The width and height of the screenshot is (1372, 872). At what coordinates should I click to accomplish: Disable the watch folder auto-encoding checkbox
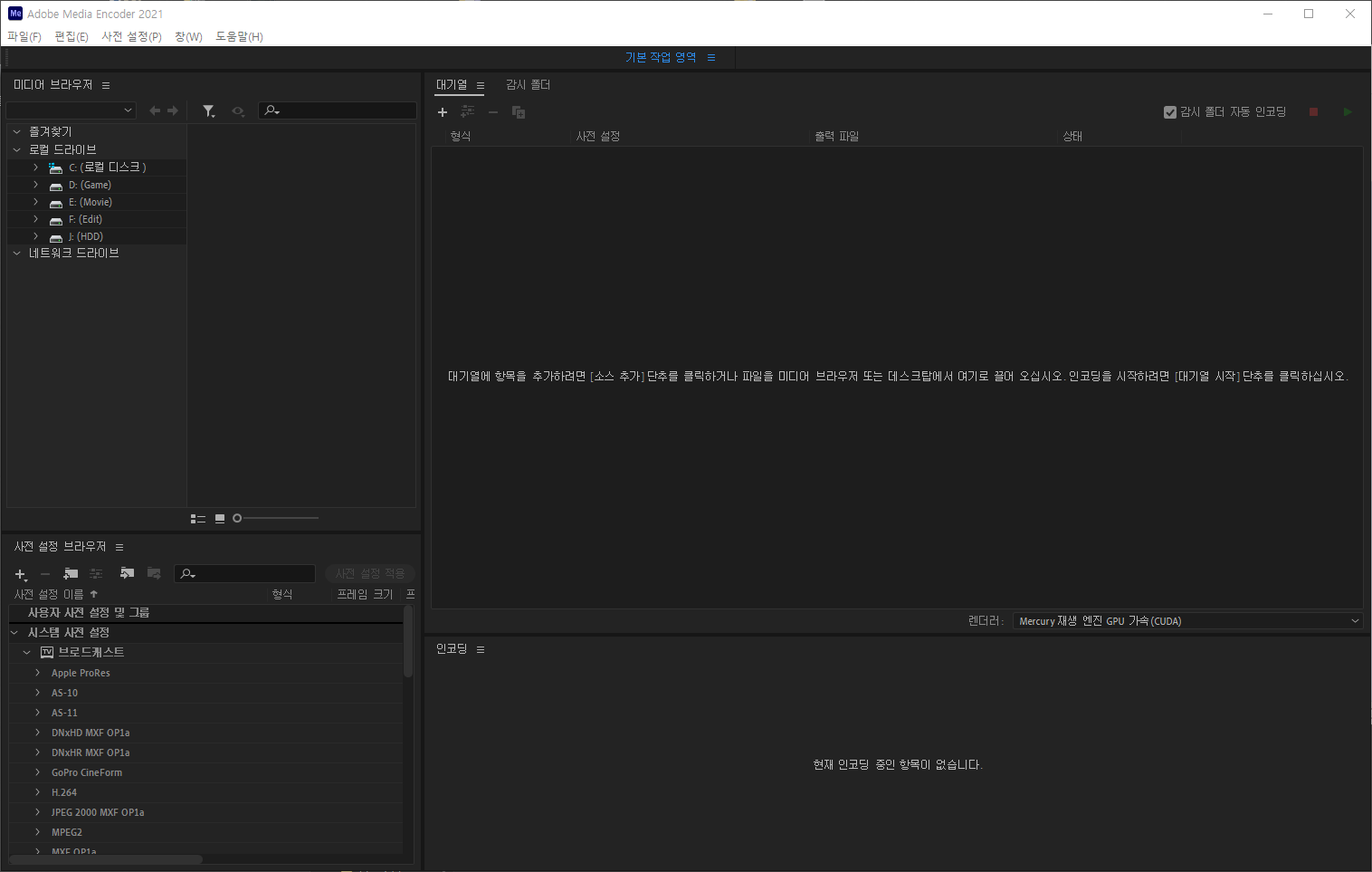[x=1169, y=111]
